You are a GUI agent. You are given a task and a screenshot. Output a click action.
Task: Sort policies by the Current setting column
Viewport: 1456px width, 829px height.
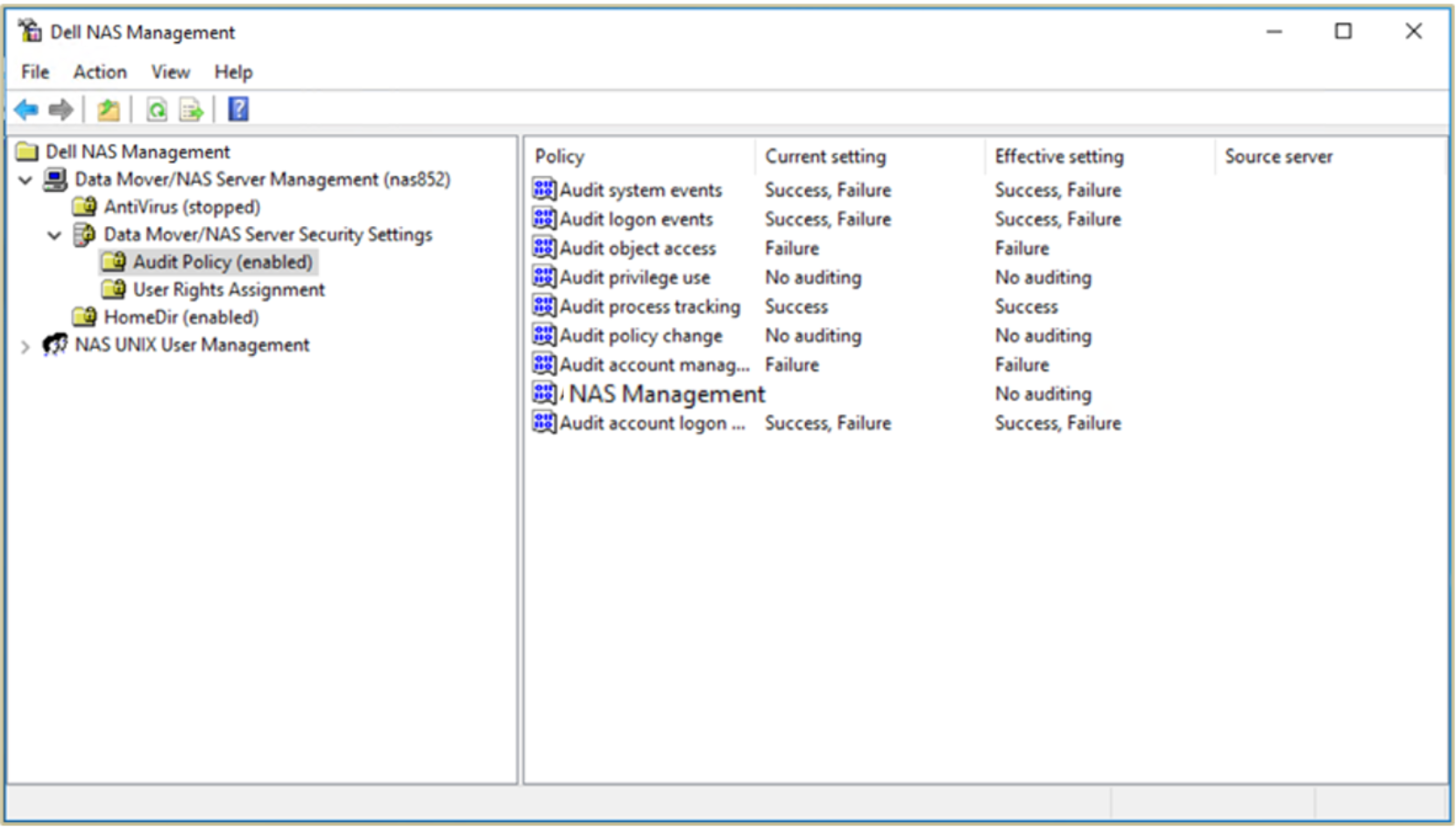pyautogui.click(x=824, y=156)
